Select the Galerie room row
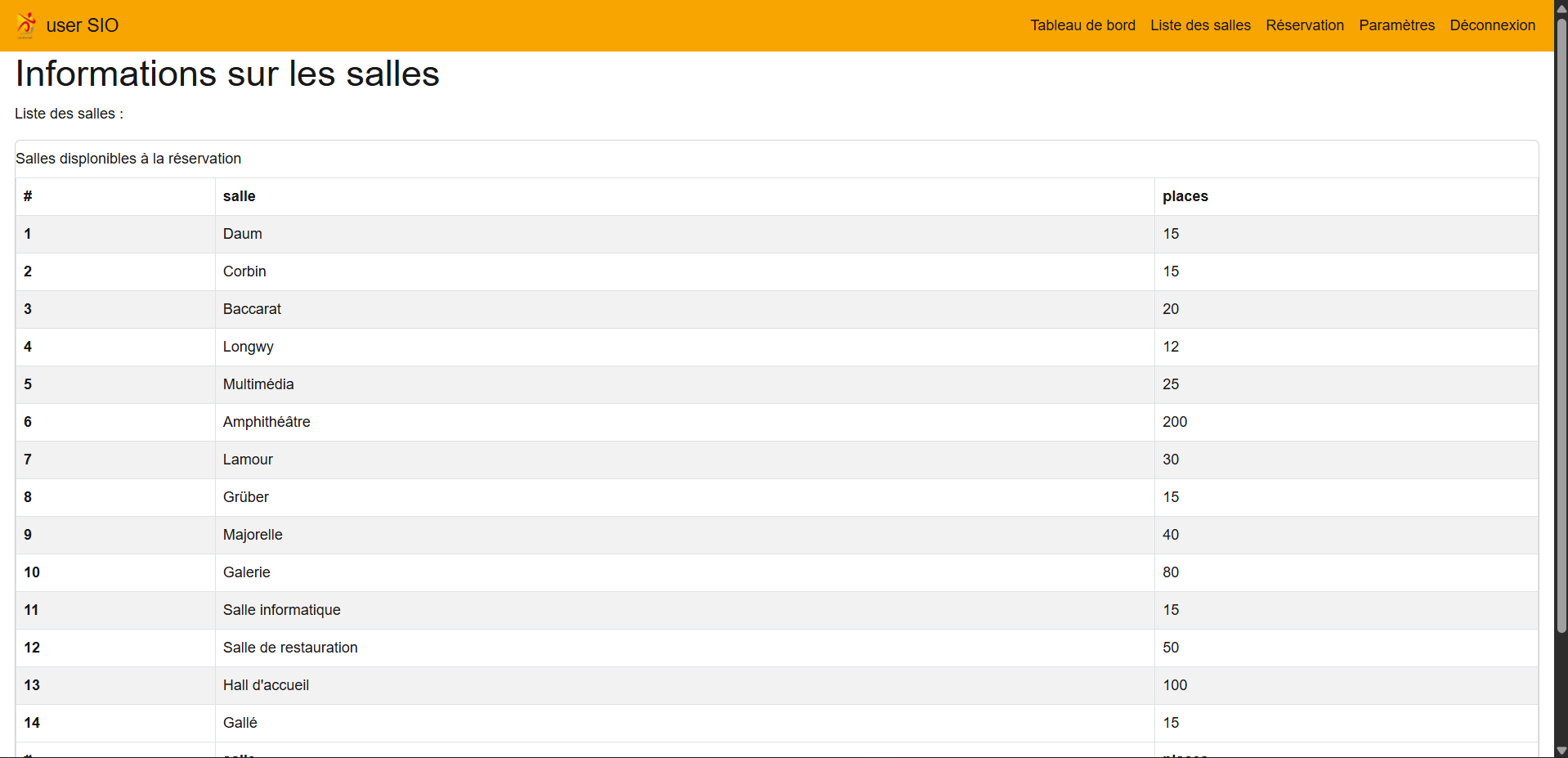This screenshot has width=1568, height=758. [246, 572]
